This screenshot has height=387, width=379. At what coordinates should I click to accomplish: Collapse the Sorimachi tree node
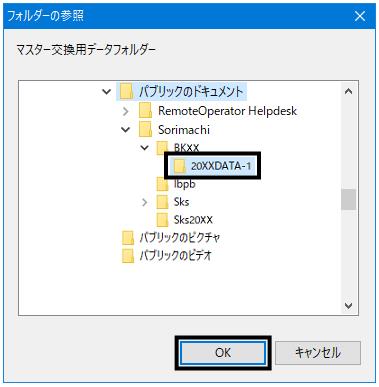click(125, 129)
